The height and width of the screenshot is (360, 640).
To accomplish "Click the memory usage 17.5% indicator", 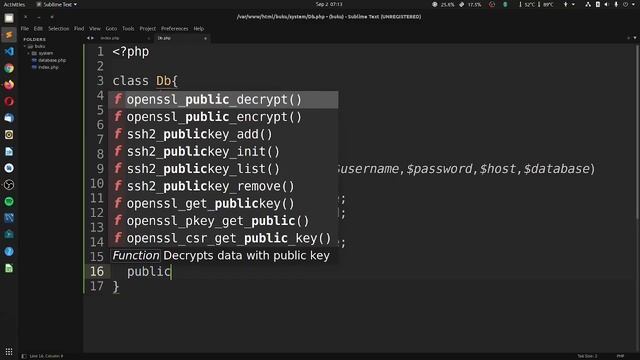I will click(x=470, y=4).
